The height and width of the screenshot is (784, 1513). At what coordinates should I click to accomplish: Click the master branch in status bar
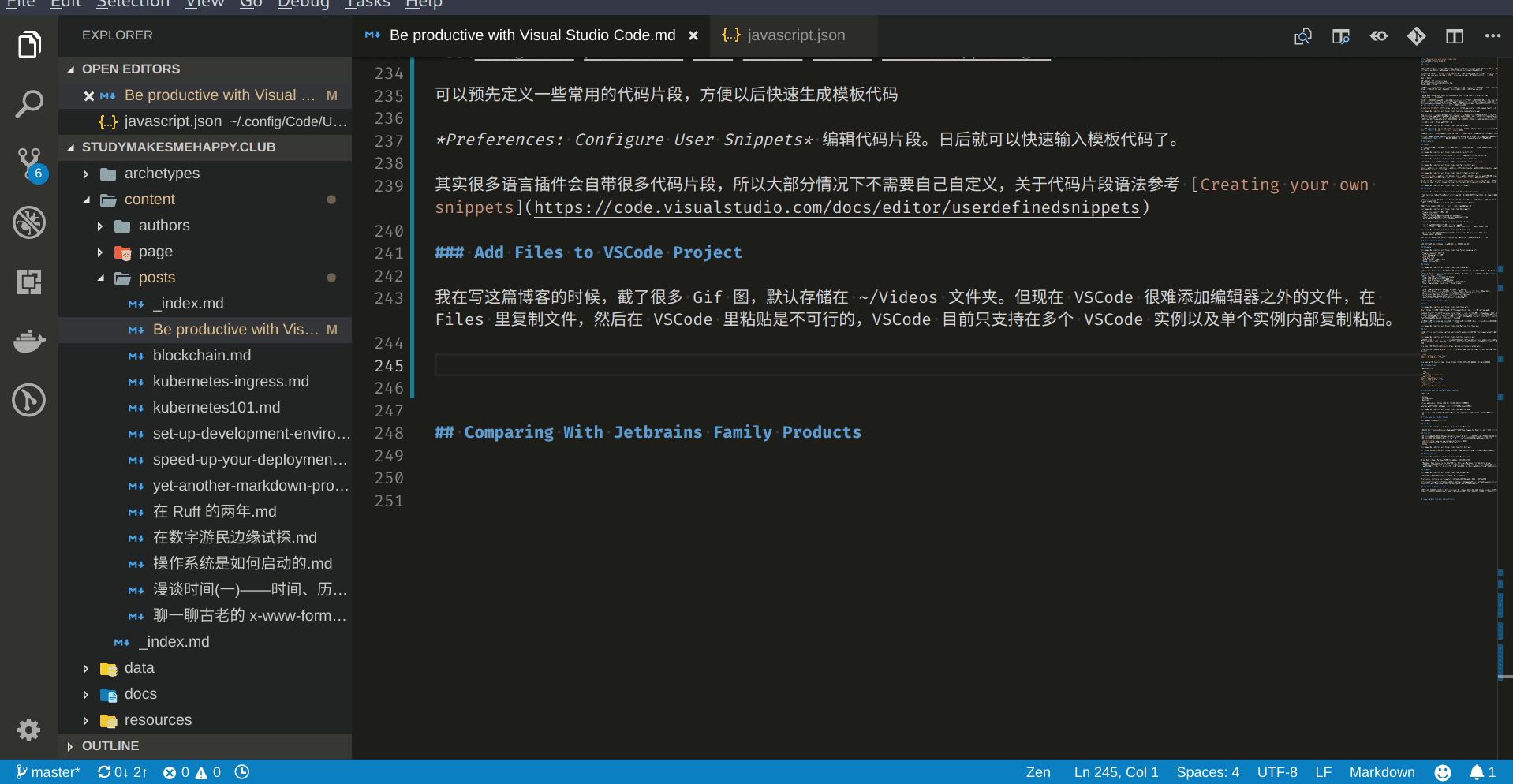pos(48,772)
